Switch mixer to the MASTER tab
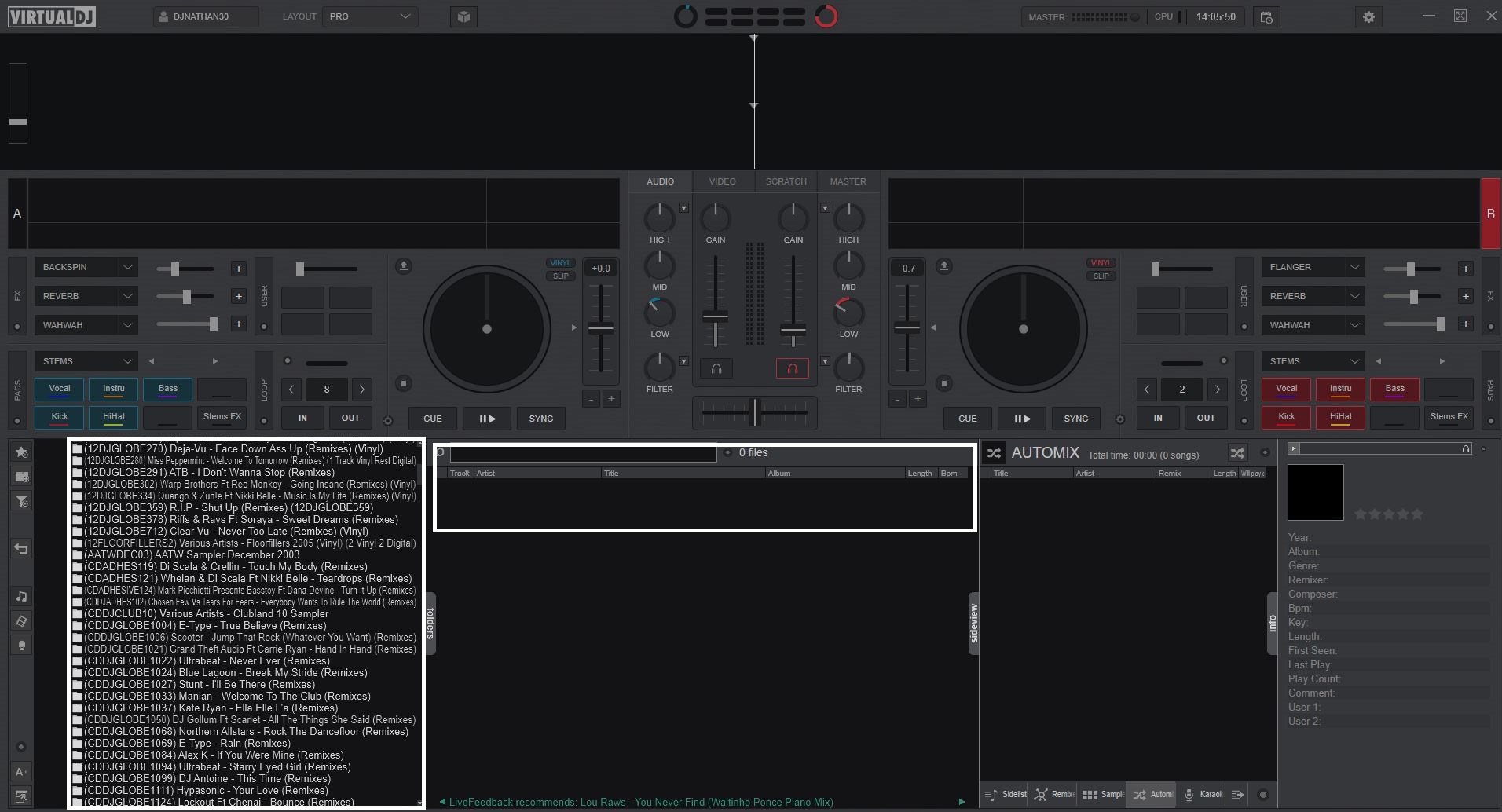Image resolution: width=1502 pixels, height=812 pixels. (x=848, y=181)
